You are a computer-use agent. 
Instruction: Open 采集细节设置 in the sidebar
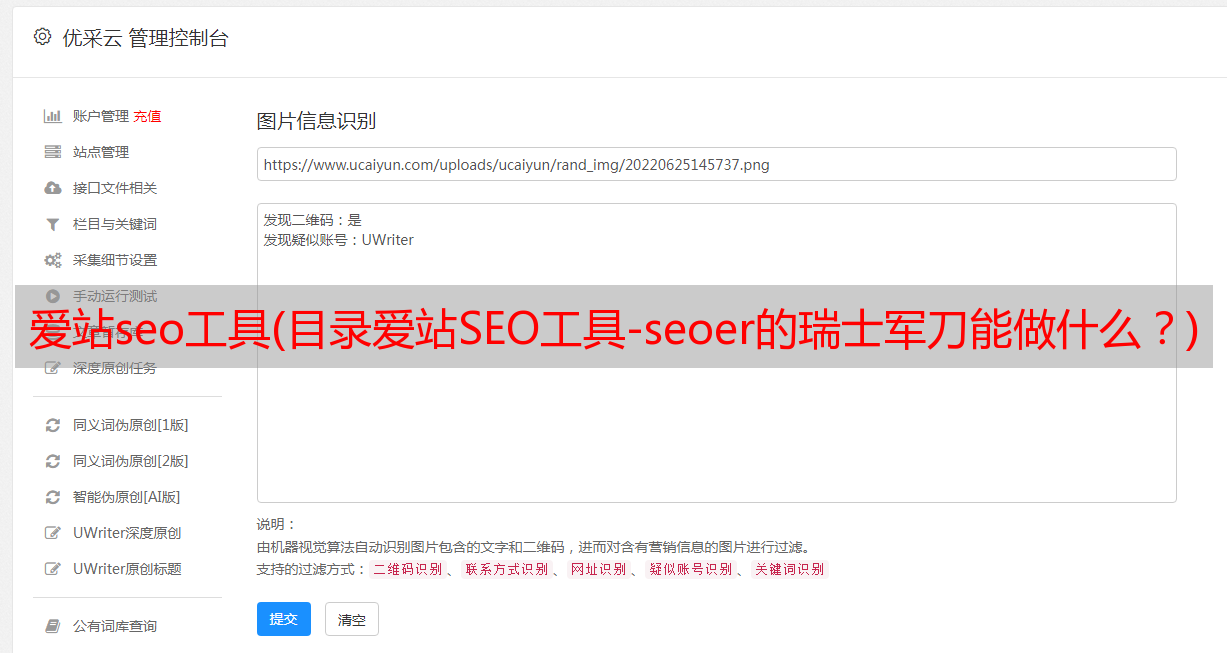(115, 260)
